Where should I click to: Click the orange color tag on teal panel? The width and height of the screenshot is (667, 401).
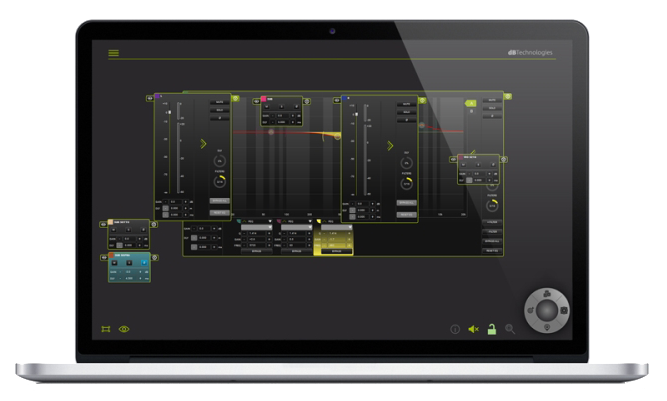click(111, 255)
